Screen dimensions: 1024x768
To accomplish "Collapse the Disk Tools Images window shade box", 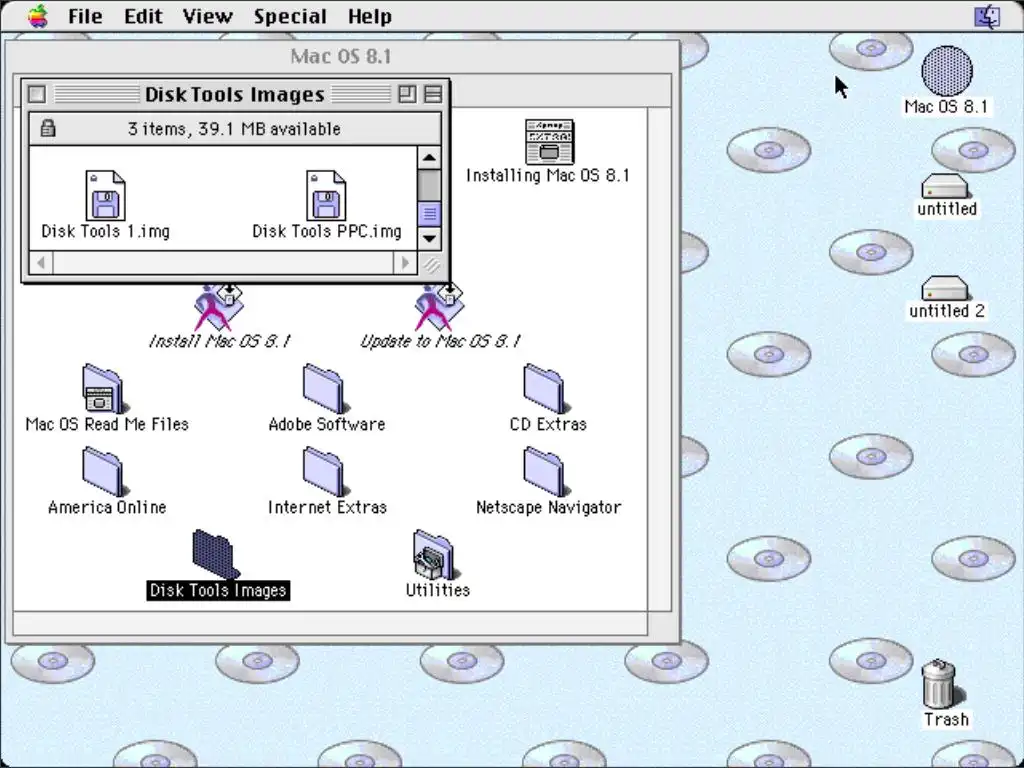I will coord(432,94).
